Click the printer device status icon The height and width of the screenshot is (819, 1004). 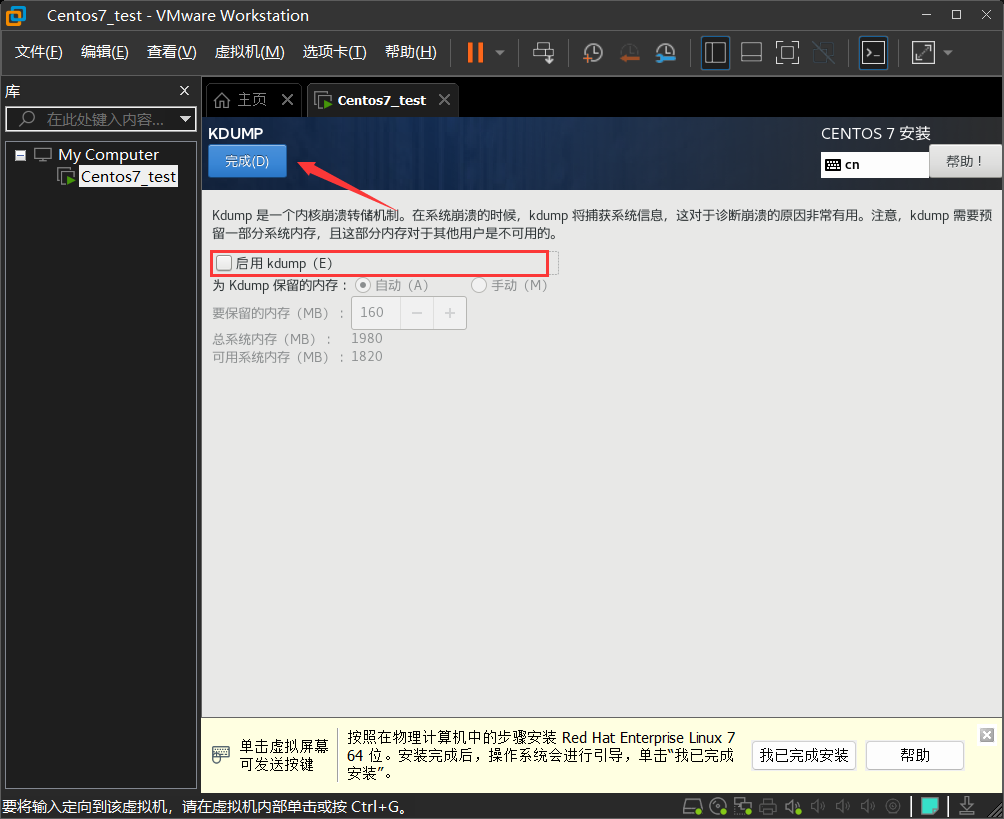pos(768,806)
